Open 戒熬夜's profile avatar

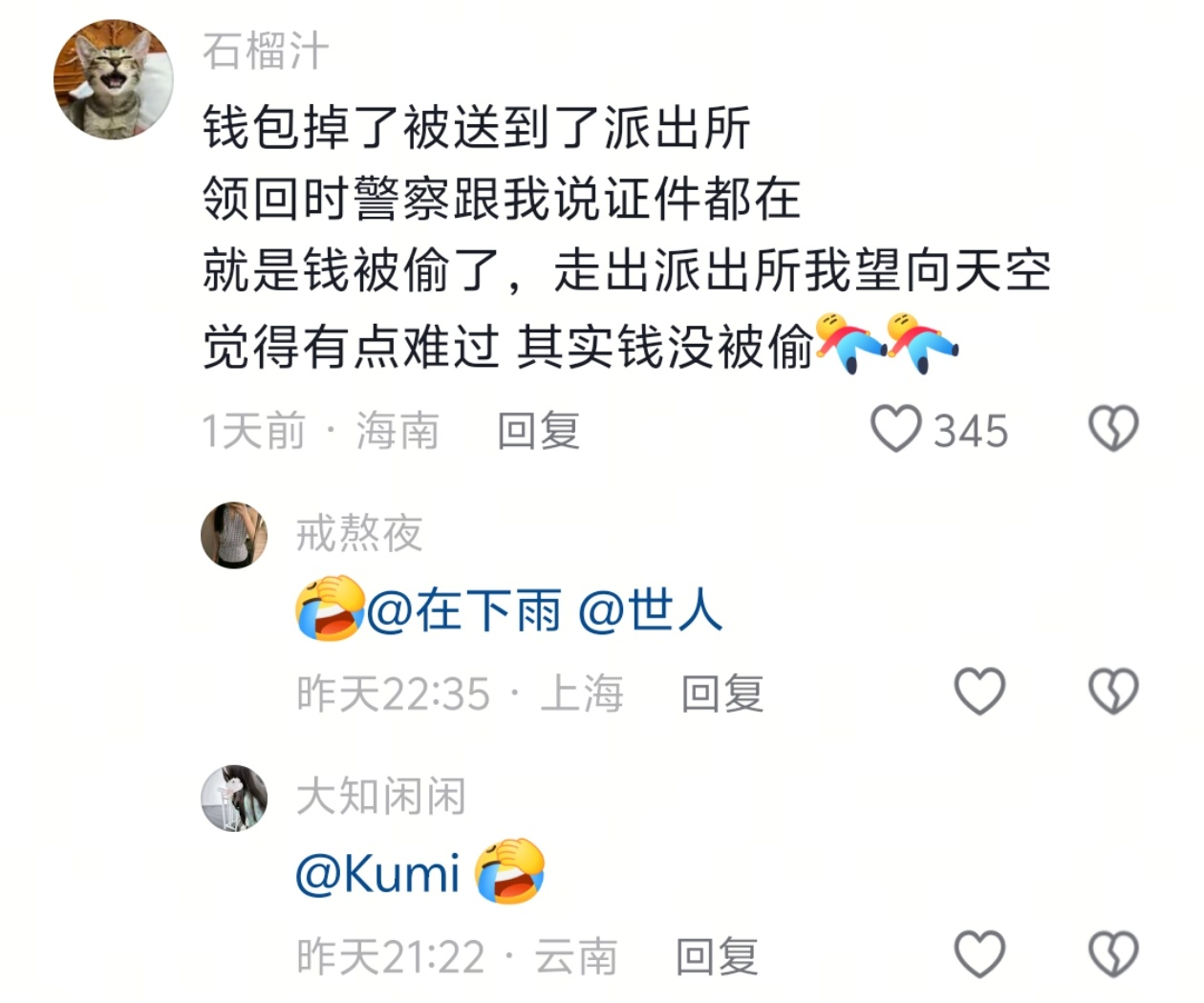234,535
